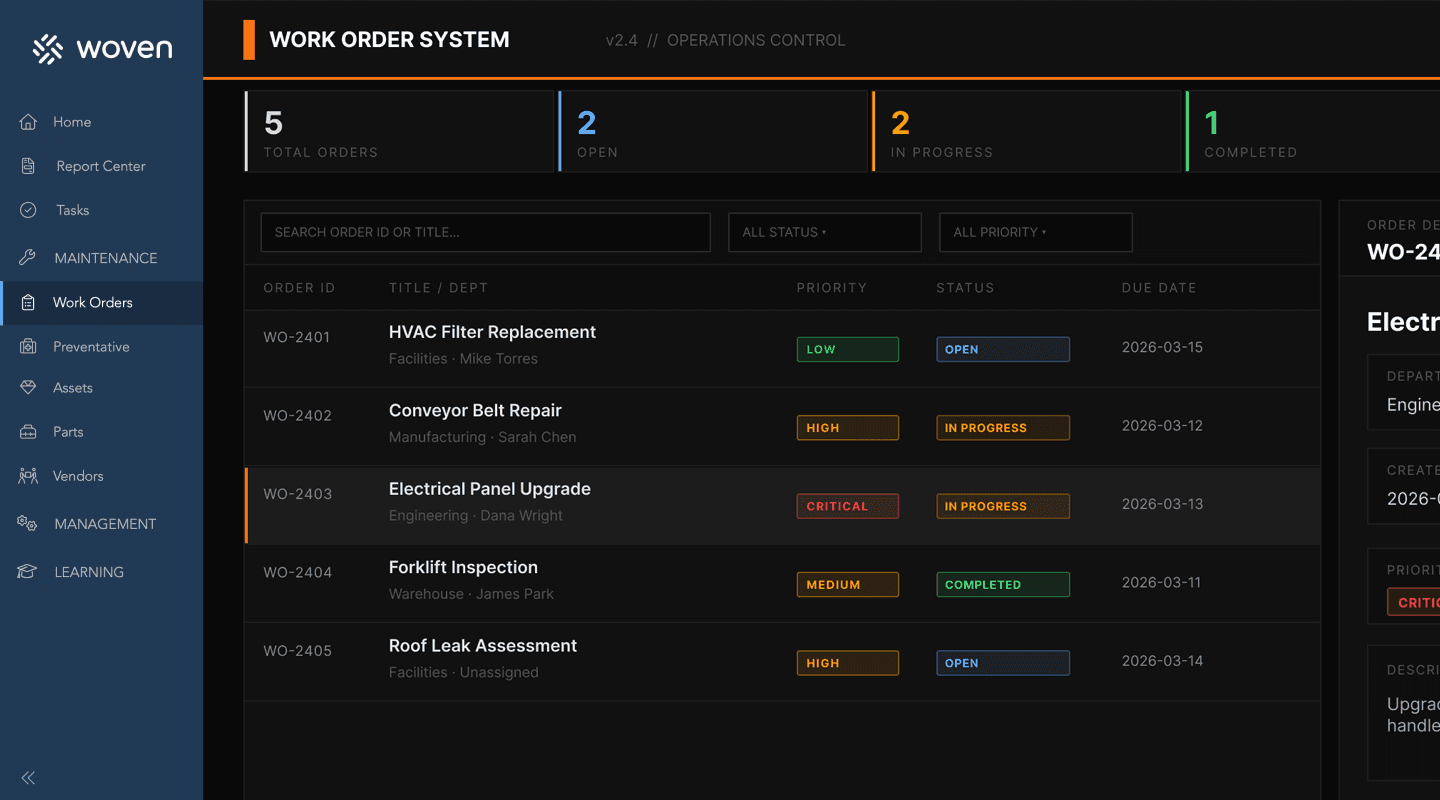Click the In Progress summary card
This screenshot has height=800, width=1440.
coord(1027,131)
